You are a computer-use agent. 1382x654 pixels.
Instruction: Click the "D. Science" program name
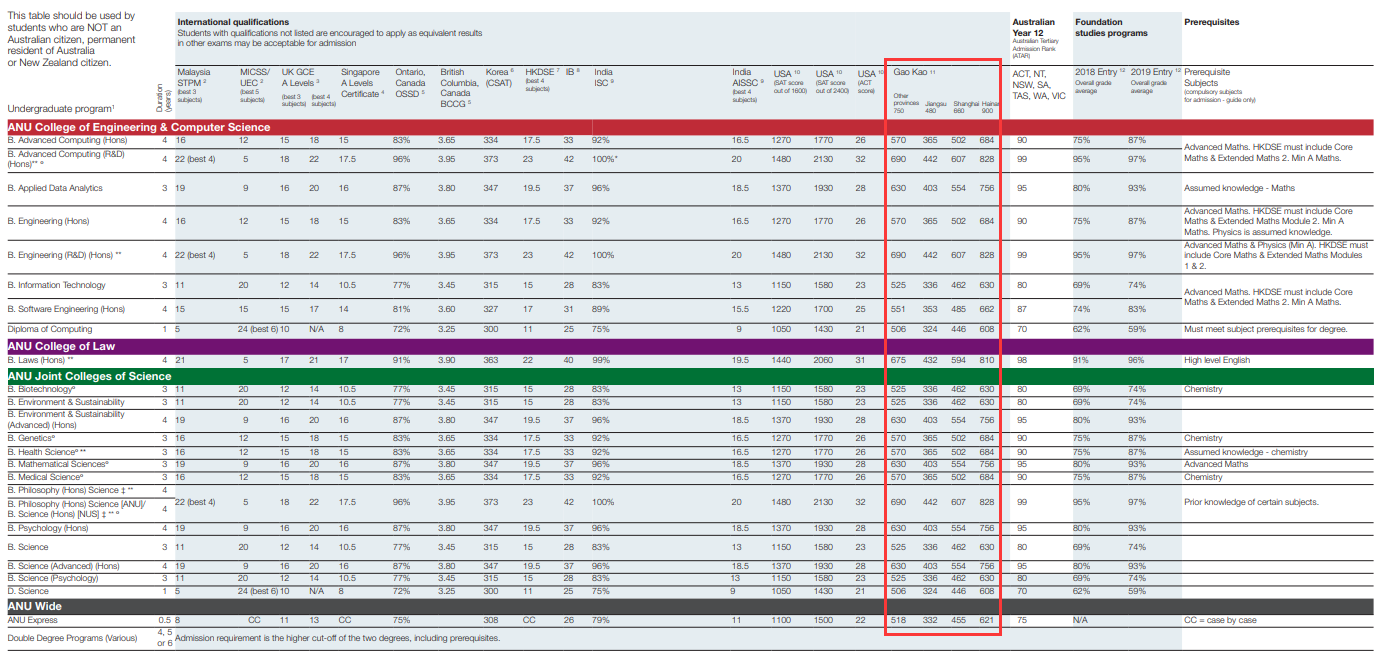point(27,591)
